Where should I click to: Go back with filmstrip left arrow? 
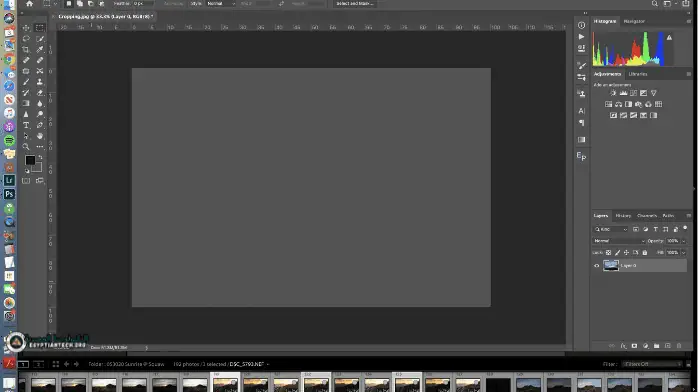point(66,364)
